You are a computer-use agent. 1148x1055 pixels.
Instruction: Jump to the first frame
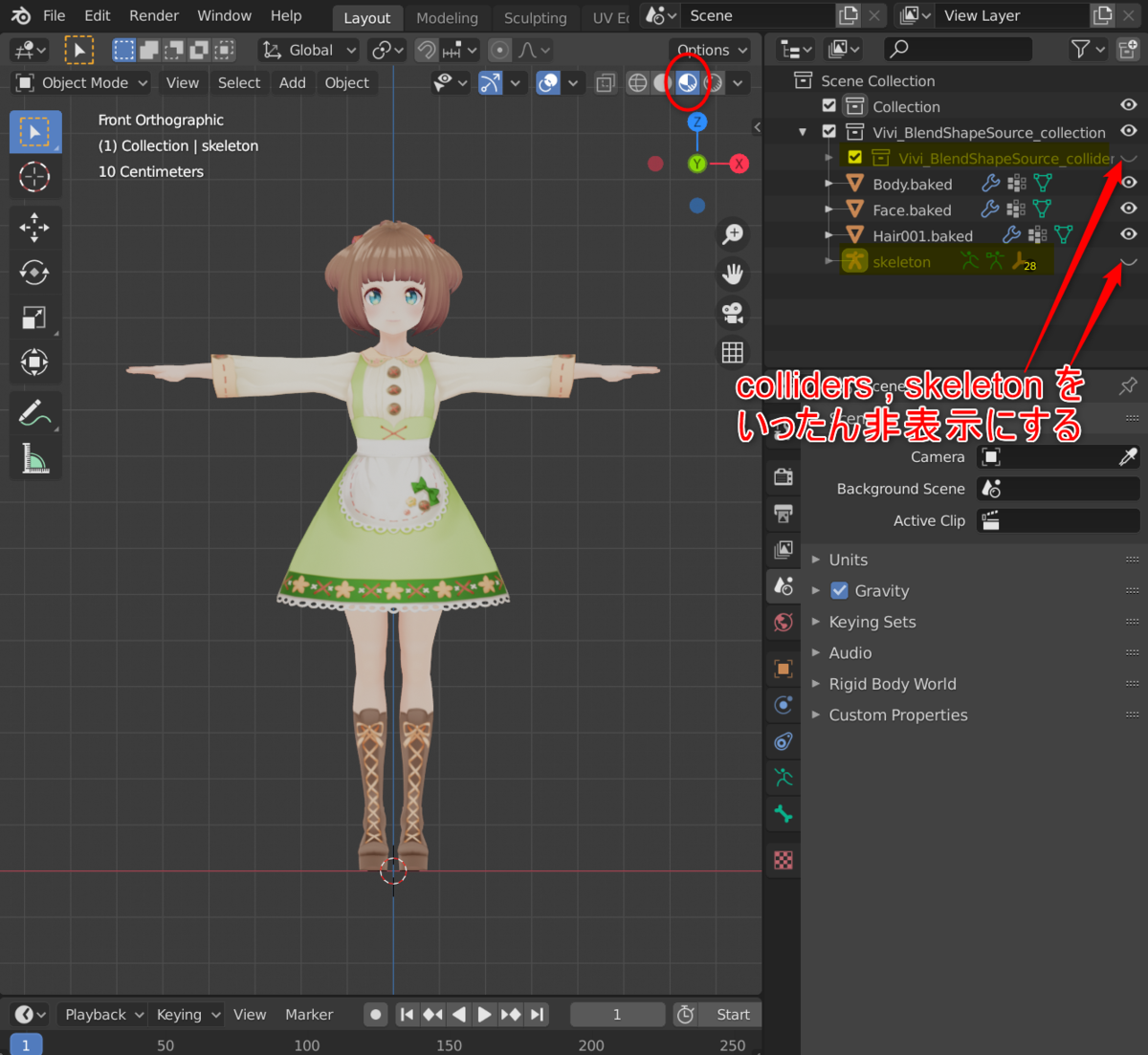click(408, 1015)
